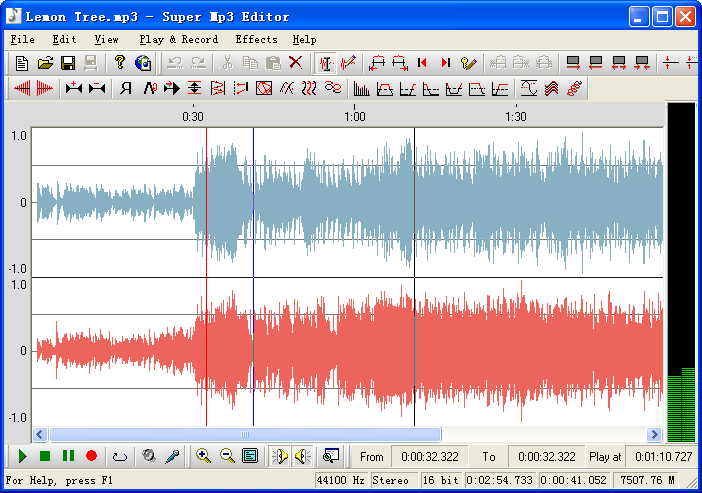Click the 1:30 mark on time ruler
The height and width of the screenshot is (493, 702).
[x=516, y=117]
